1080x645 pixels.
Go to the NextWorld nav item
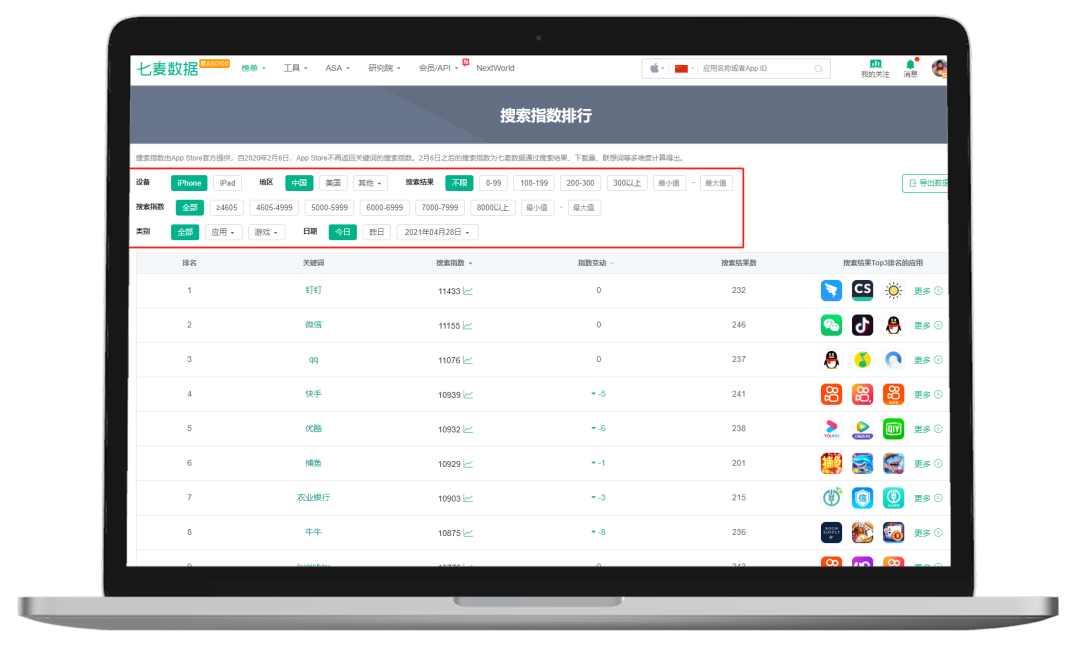[x=495, y=68]
